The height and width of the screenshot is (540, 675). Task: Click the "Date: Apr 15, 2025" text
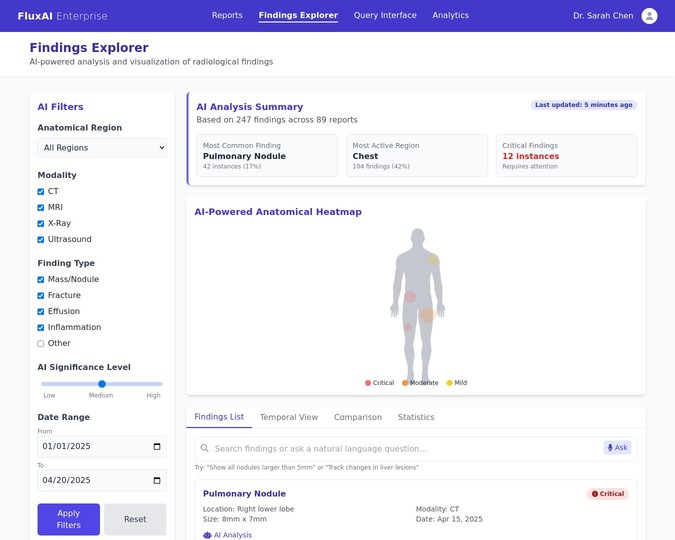tap(449, 519)
